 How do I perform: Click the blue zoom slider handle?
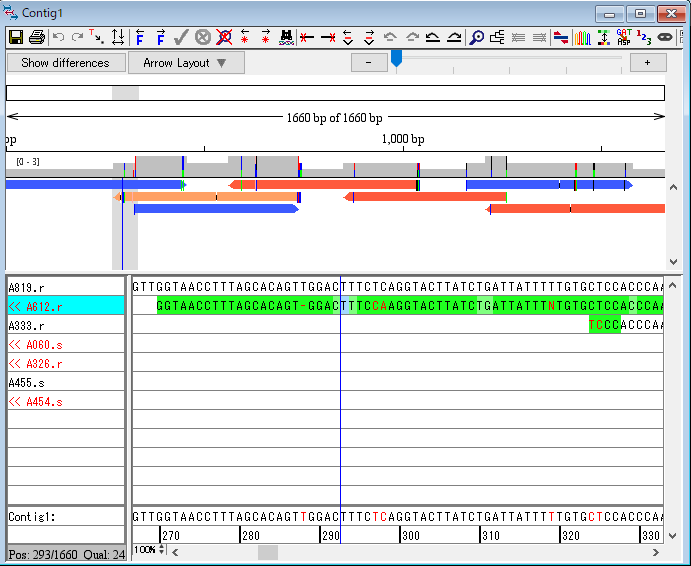(397, 58)
